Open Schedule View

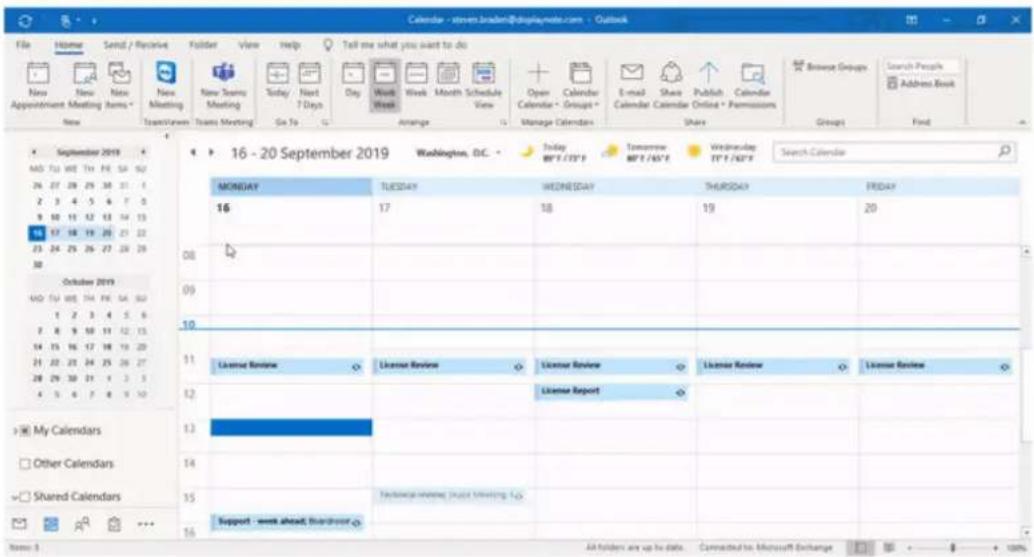coord(483,86)
